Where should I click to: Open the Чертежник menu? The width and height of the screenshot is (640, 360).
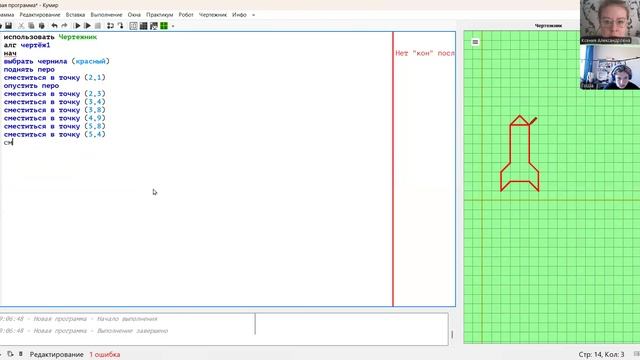213,15
